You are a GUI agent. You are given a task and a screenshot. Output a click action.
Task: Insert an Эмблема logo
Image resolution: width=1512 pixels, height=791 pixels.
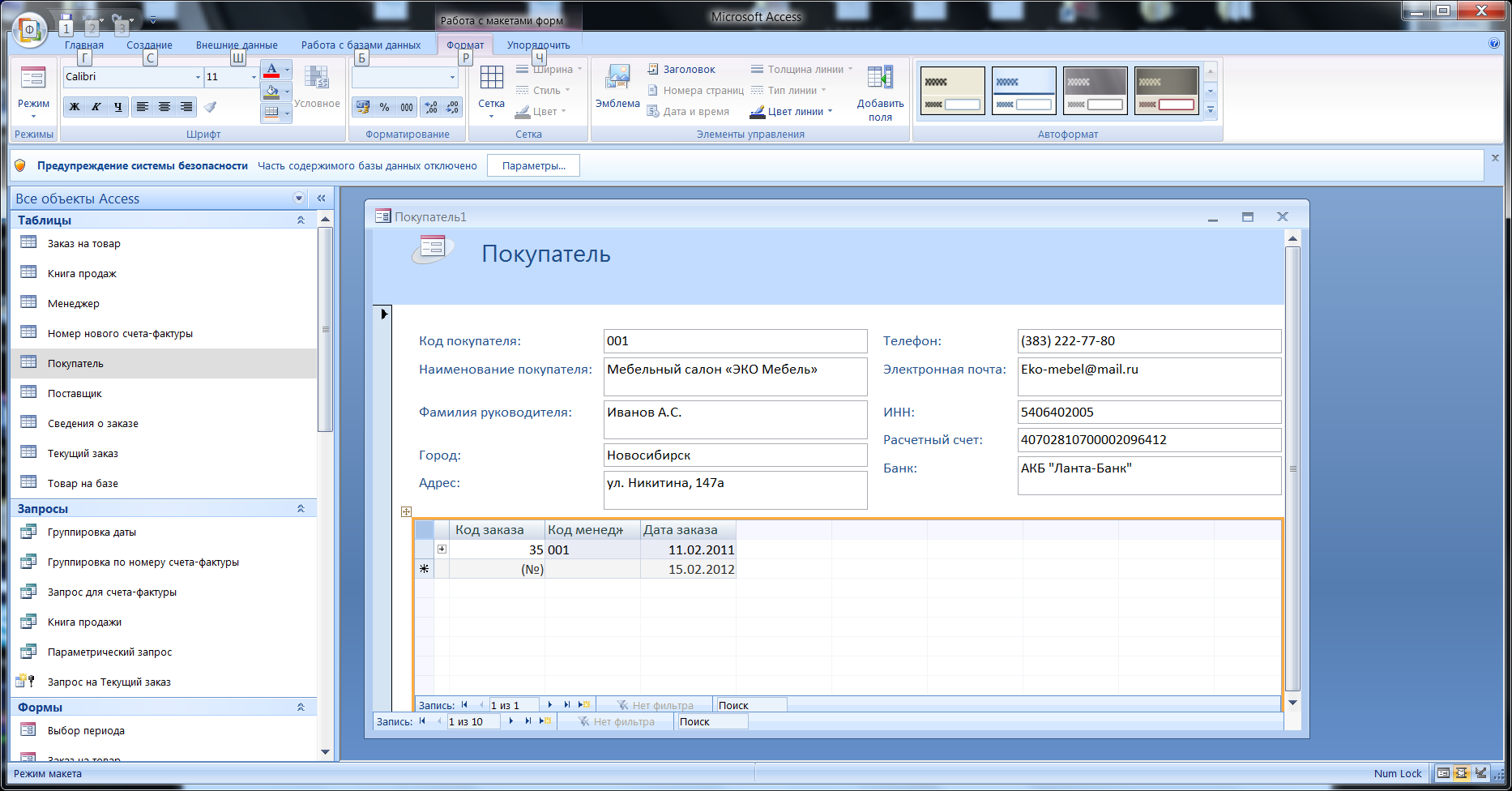pyautogui.click(x=617, y=87)
